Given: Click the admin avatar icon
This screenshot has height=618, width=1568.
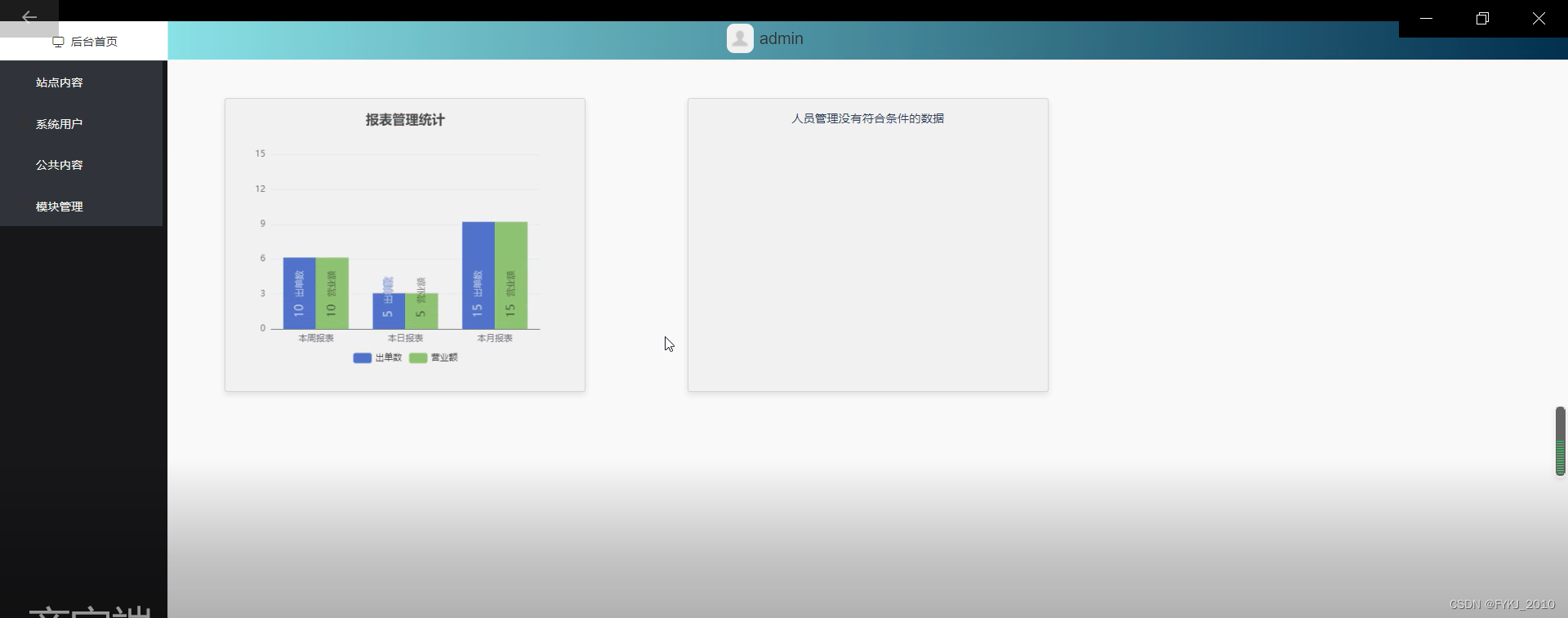Looking at the screenshot, I should click(x=740, y=38).
